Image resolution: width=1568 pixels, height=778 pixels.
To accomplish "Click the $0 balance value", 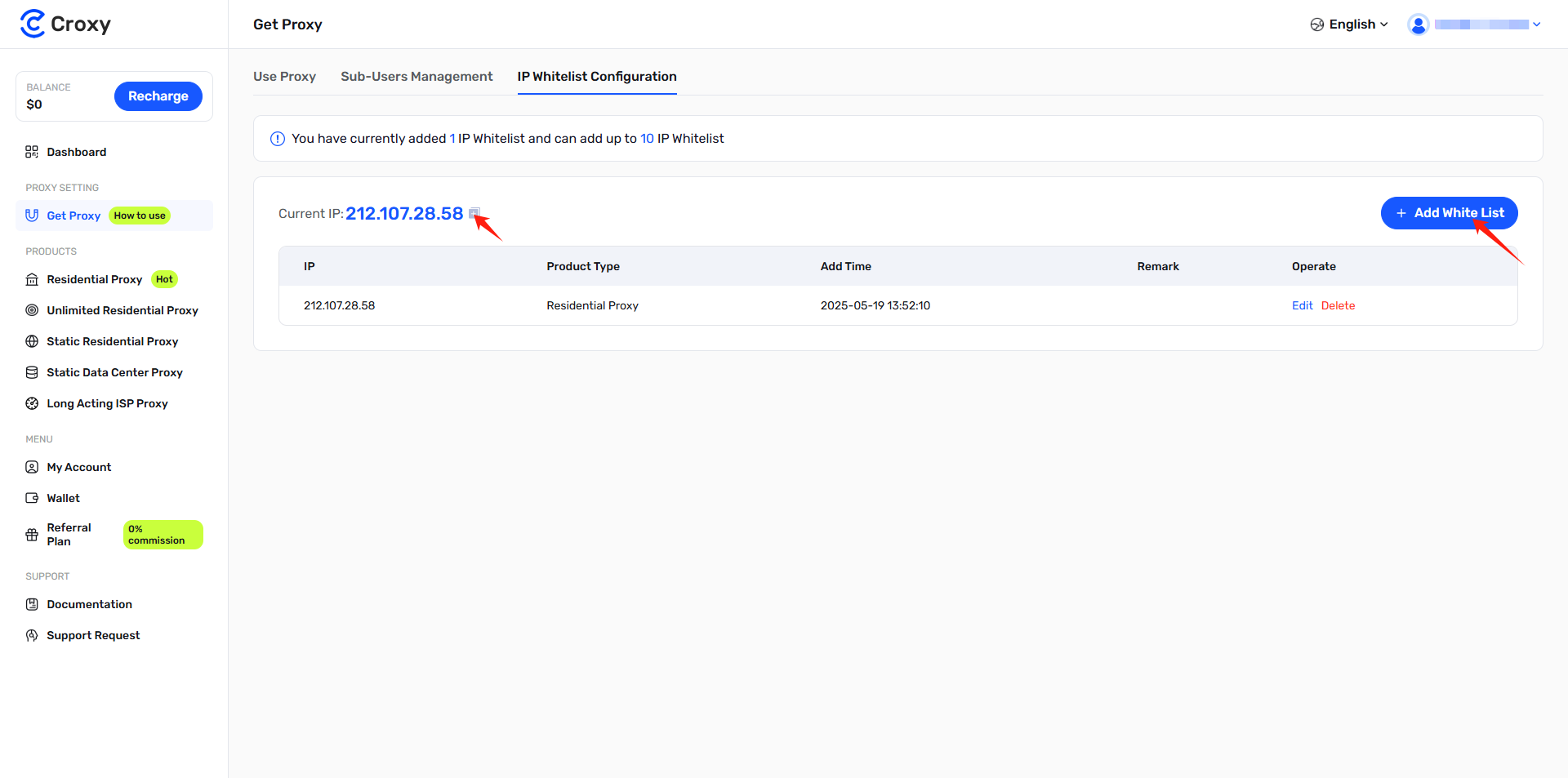I will click(x=34, y=104).
